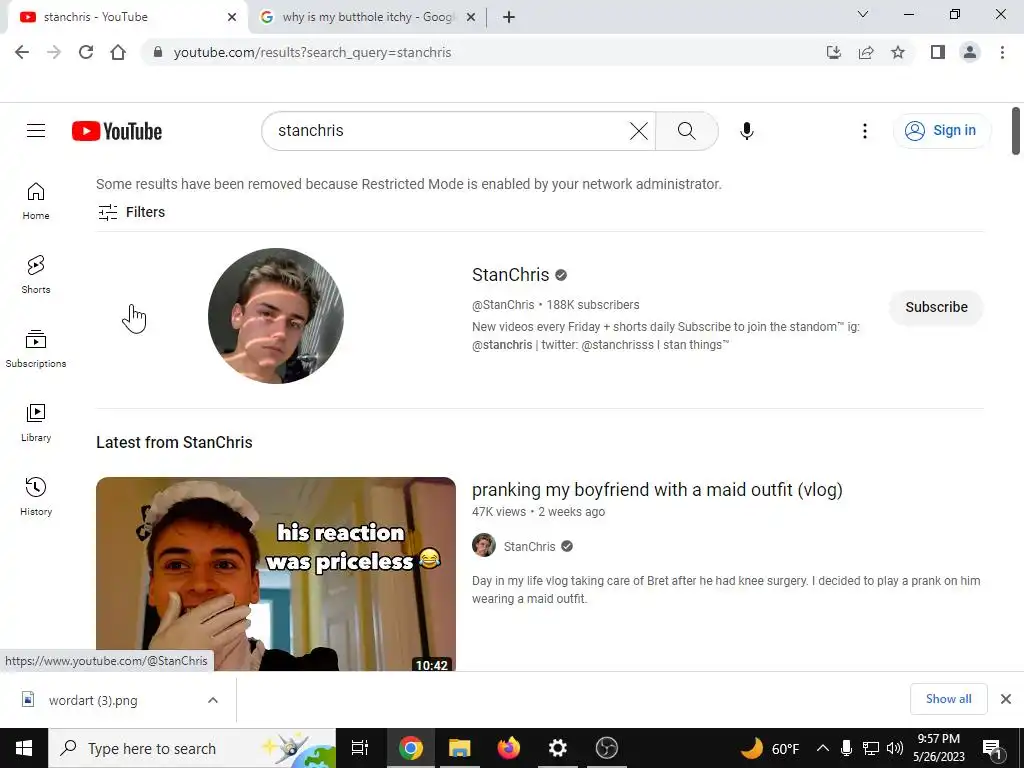Open the 60°F weather widget
1024x768 pixels.
(769, 748)
